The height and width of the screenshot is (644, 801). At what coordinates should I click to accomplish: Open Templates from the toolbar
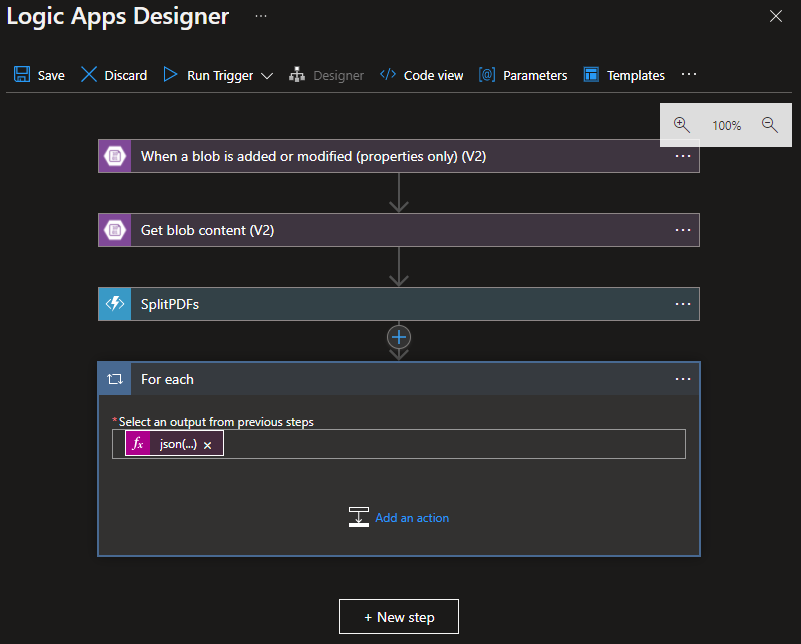tap(624, 75)
